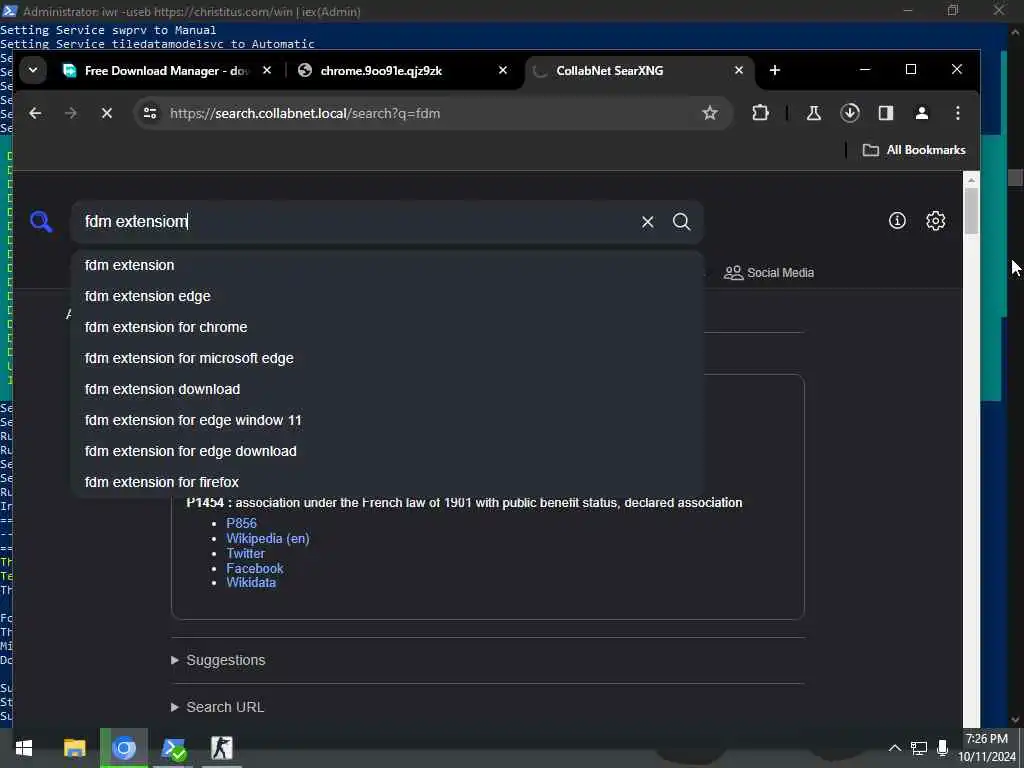Open the P856 link

point(242,523)
